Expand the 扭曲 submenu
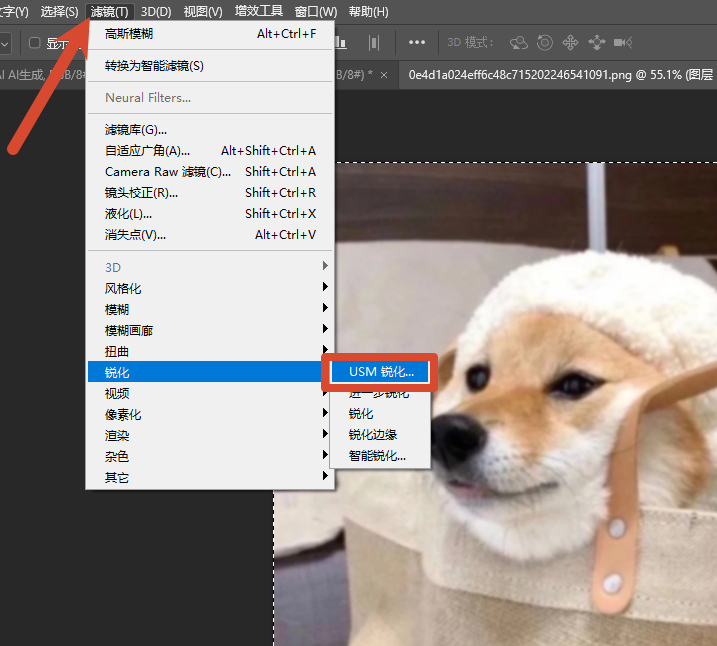 (210, 351)
